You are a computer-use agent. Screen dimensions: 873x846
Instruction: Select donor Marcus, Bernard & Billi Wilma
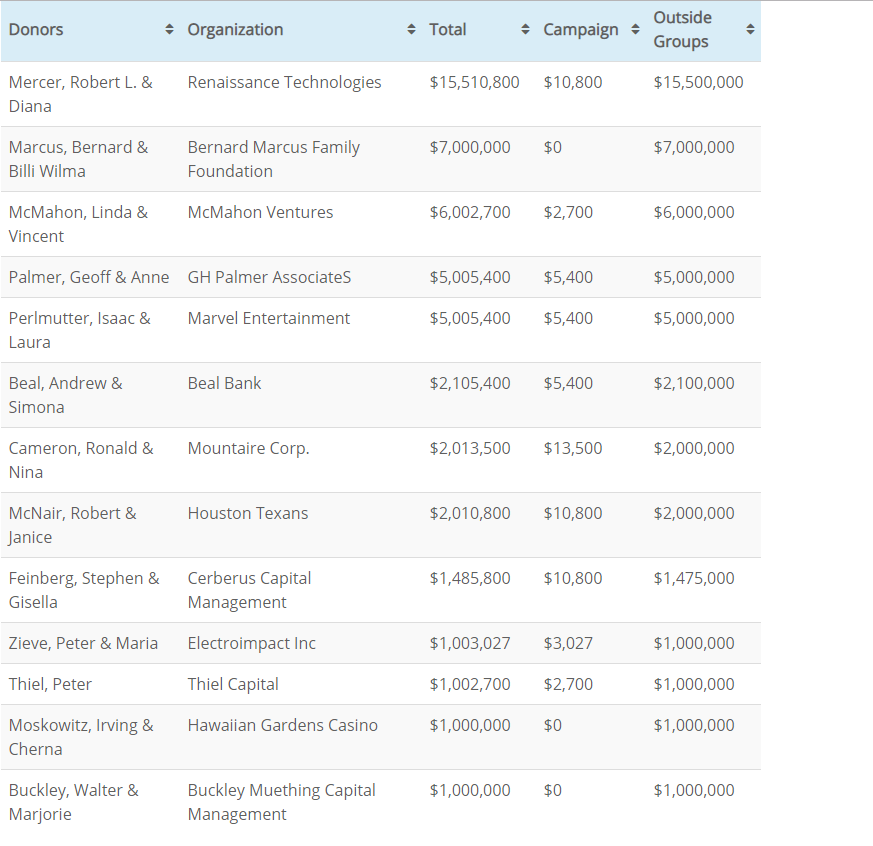tap(79, 159)
